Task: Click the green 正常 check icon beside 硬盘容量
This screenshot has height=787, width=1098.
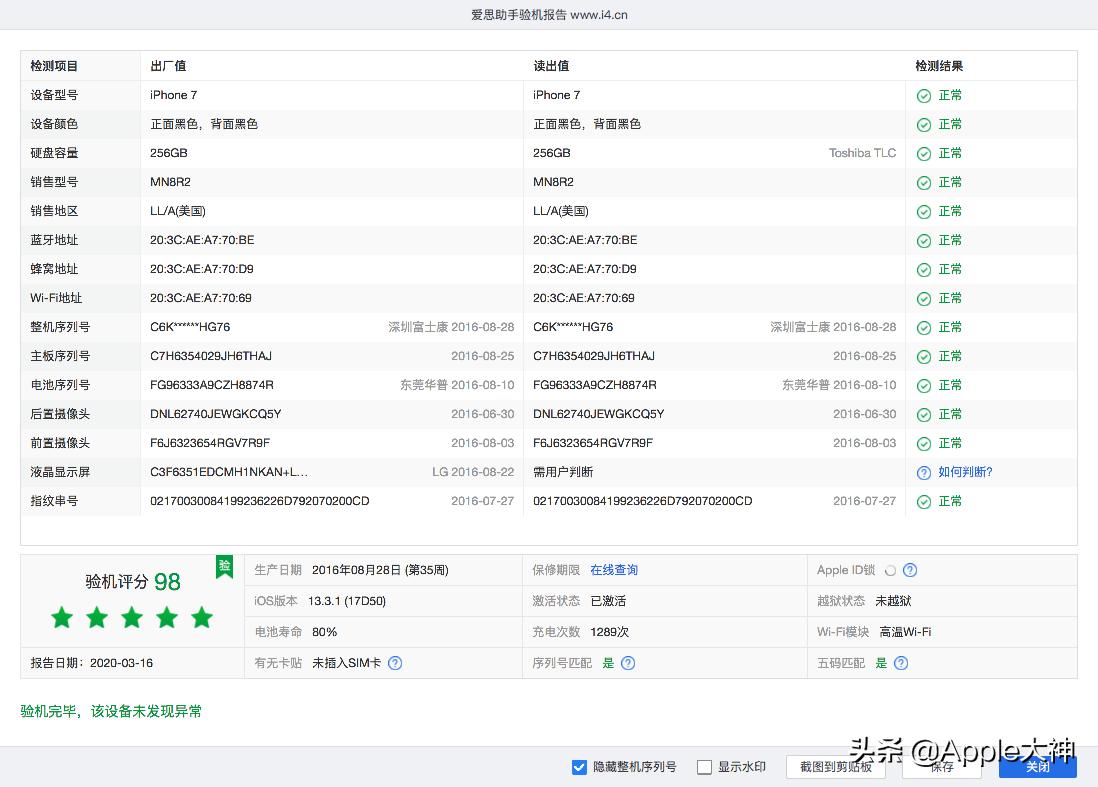Action: click(x=923, y=153)
